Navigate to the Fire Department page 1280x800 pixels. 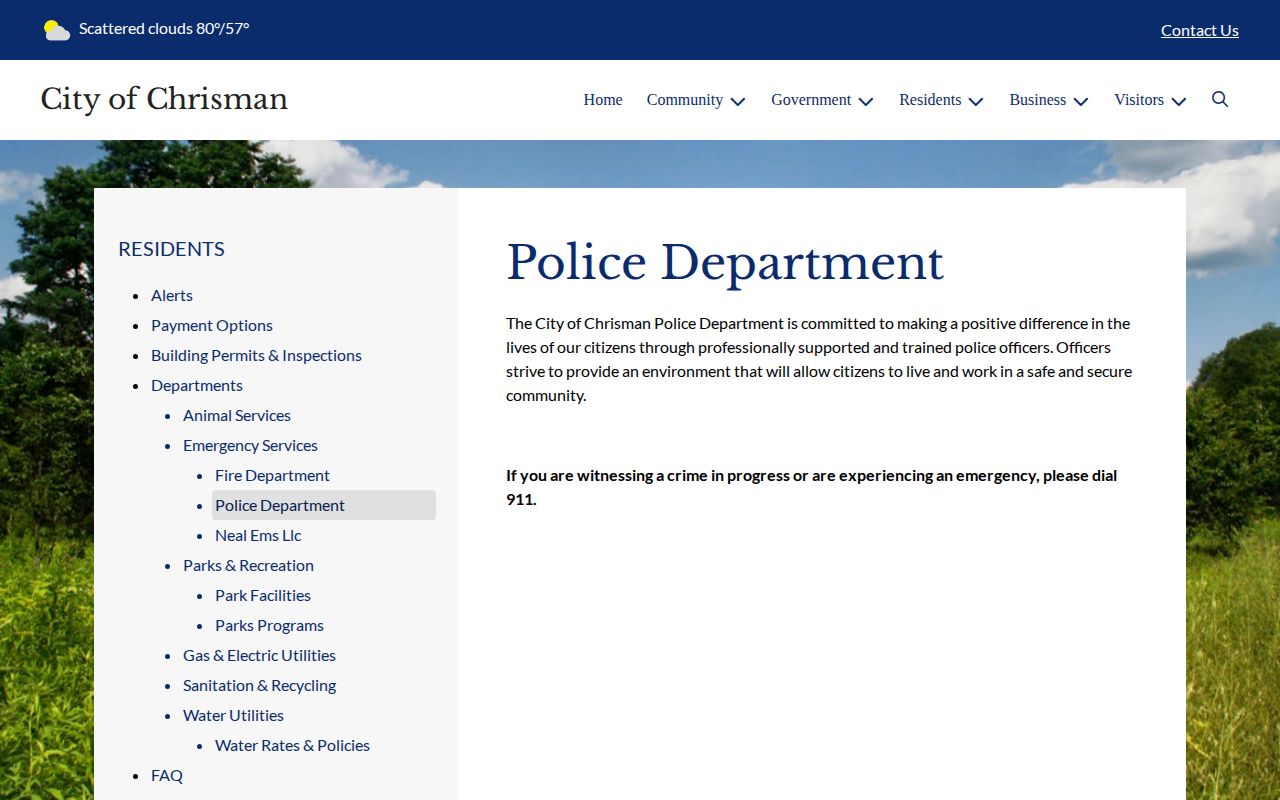click(x=272, y=475)
